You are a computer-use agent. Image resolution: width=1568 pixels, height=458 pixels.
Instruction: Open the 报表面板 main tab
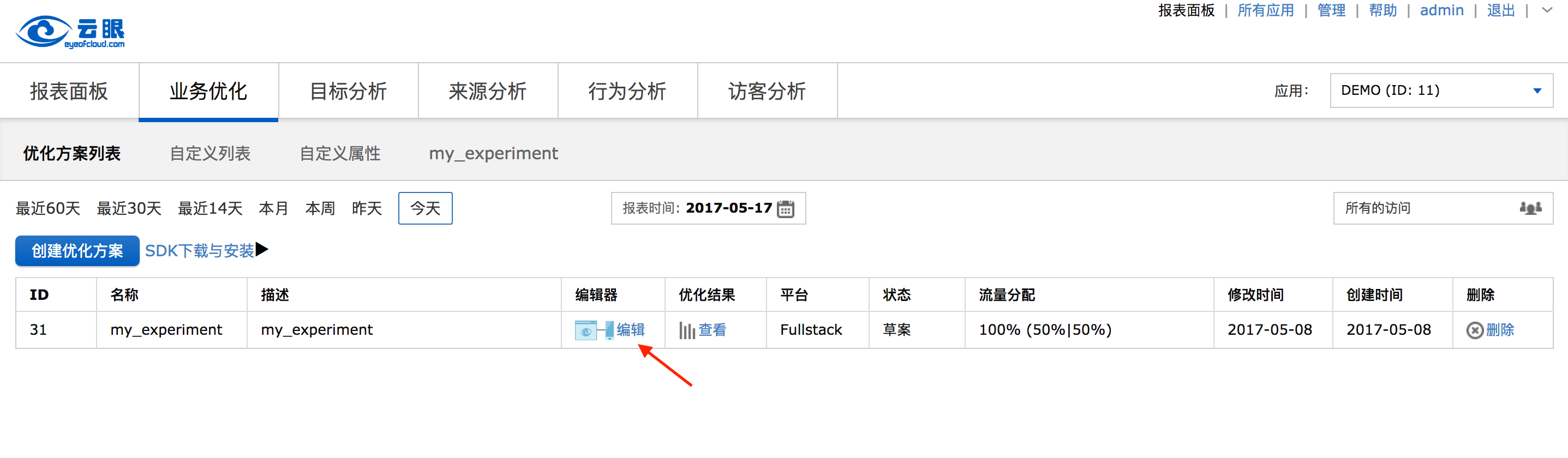pyautogui.click(x=69, y=91)
